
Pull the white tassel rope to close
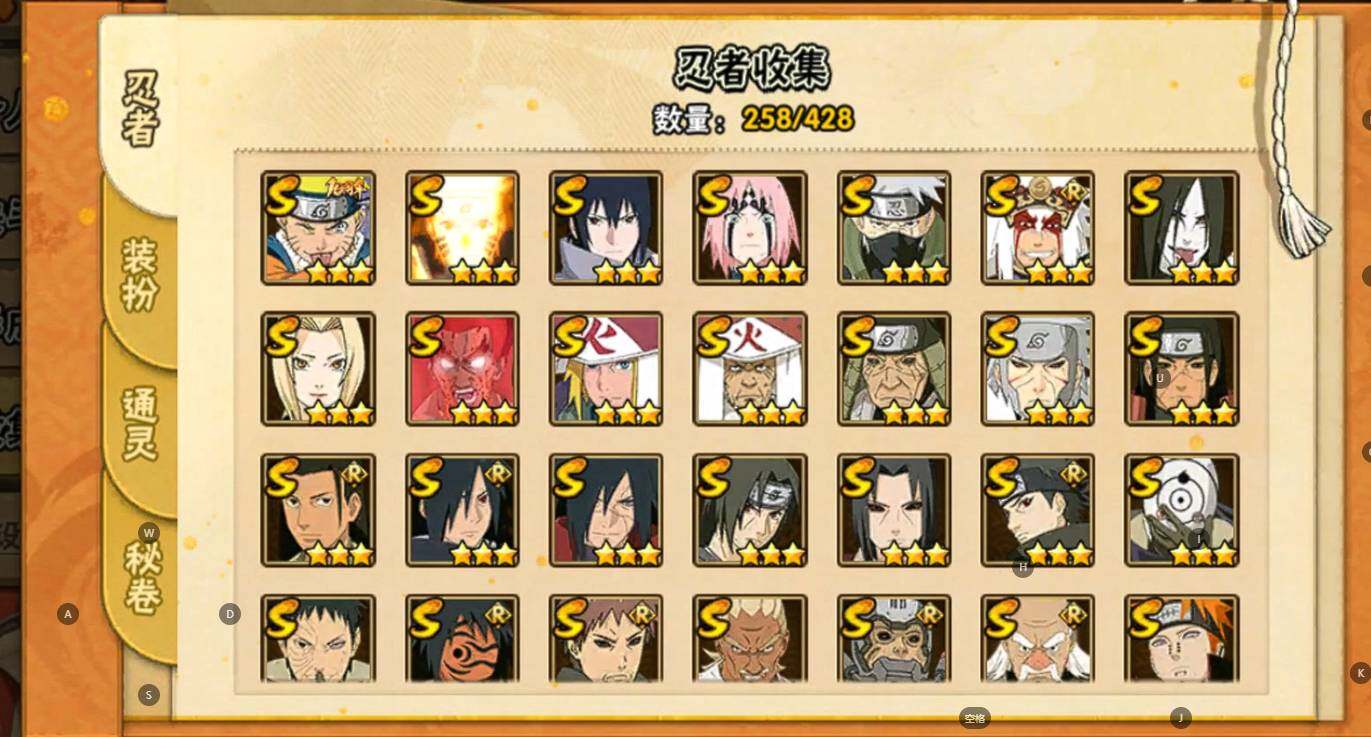(x=1300, y=216)
